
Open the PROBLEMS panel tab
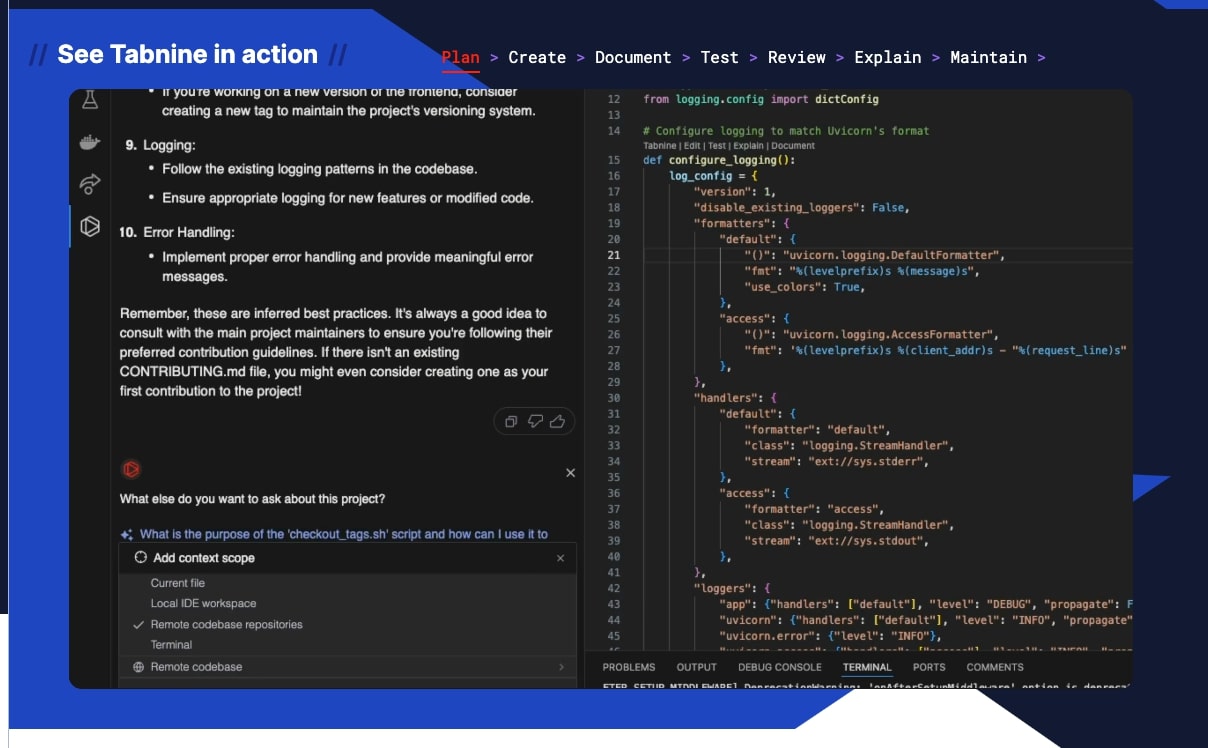point(629,667)
